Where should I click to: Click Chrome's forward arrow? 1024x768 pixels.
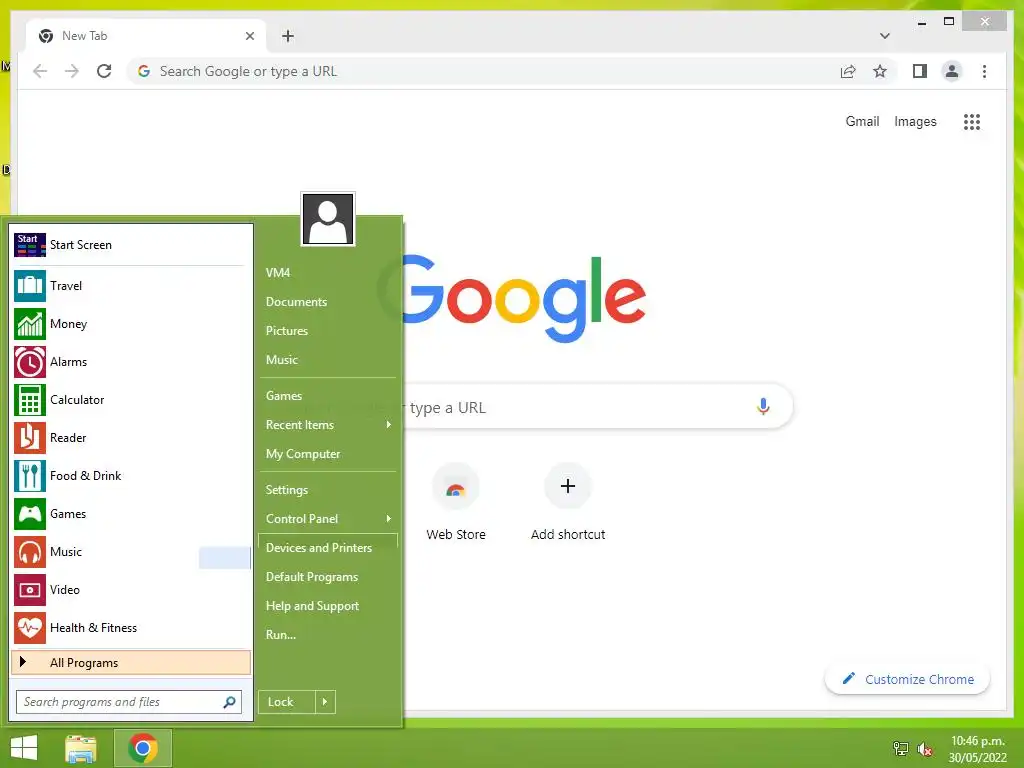pyautogui.click(x=72, y=71)
